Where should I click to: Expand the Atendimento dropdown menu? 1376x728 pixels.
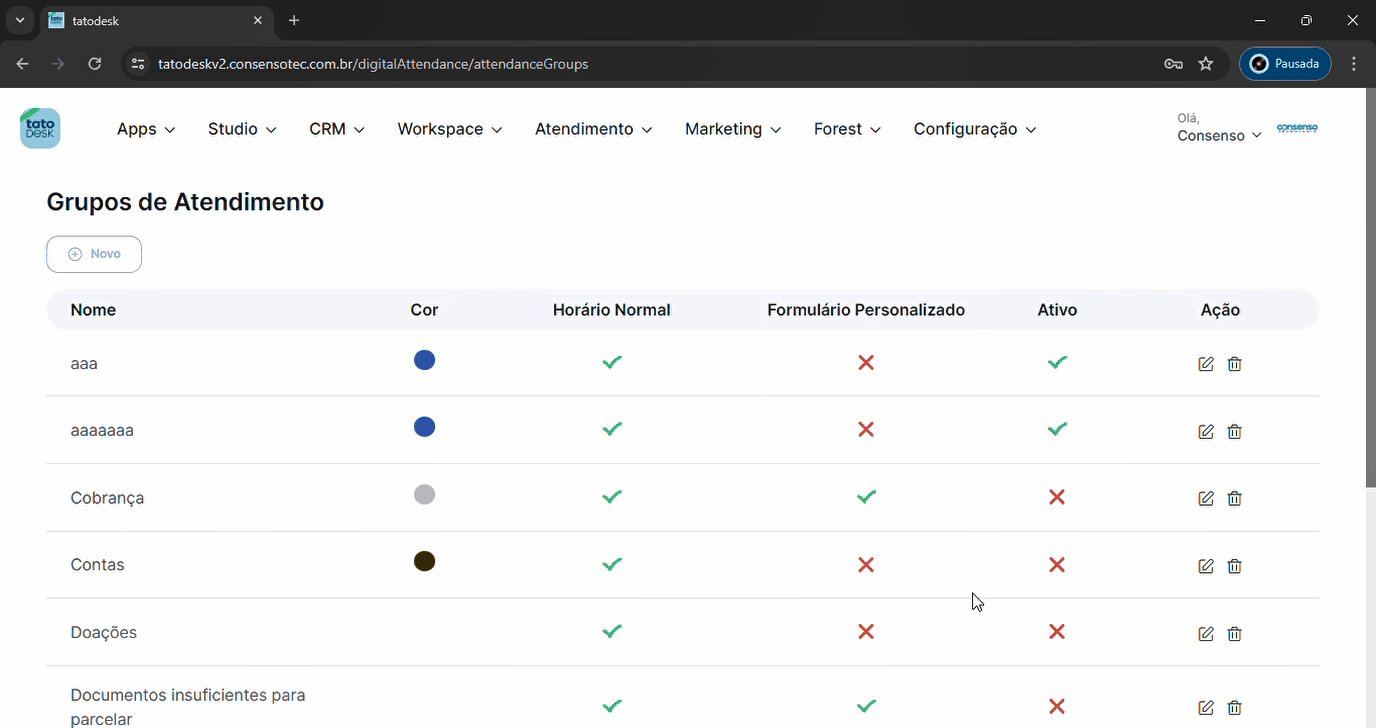tap(593, 129)
